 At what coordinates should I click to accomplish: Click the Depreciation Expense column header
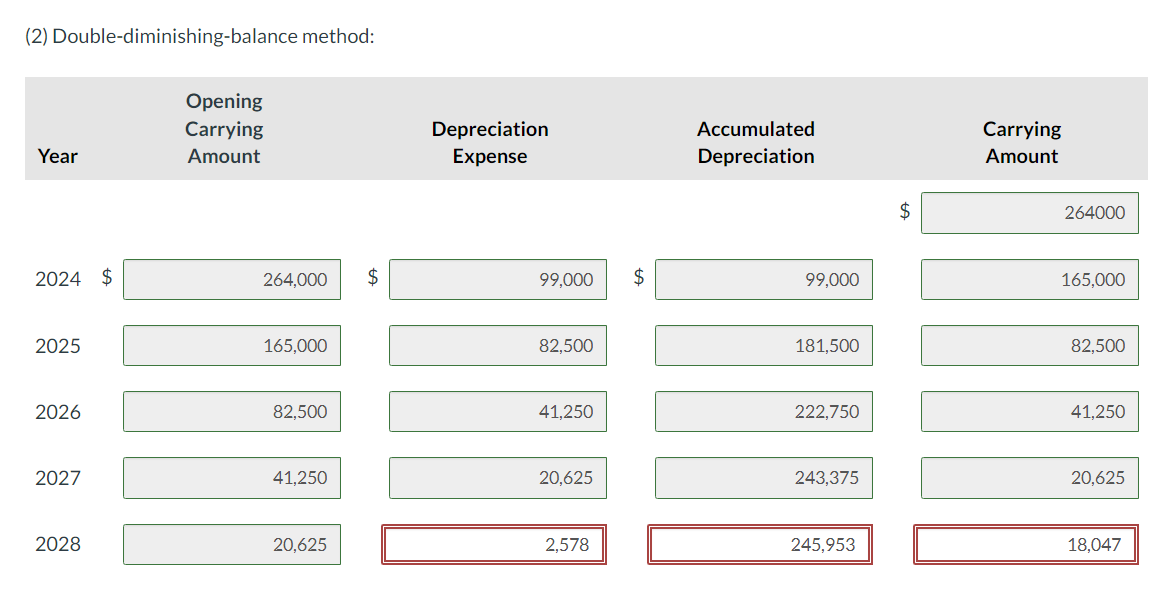[489, 142]
